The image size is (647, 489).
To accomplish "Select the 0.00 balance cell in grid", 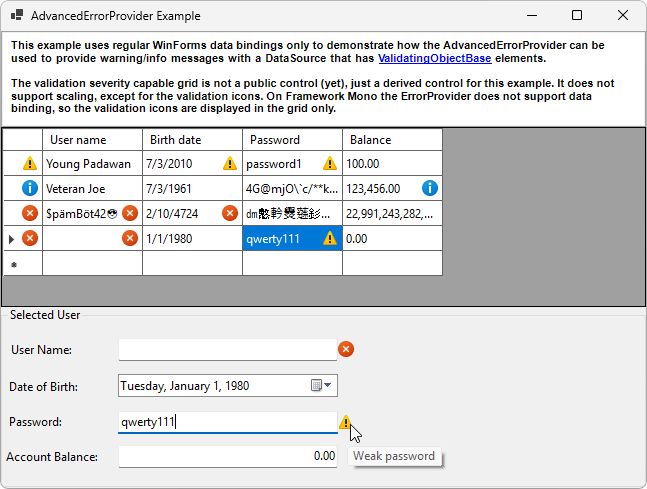I will 392,239.
